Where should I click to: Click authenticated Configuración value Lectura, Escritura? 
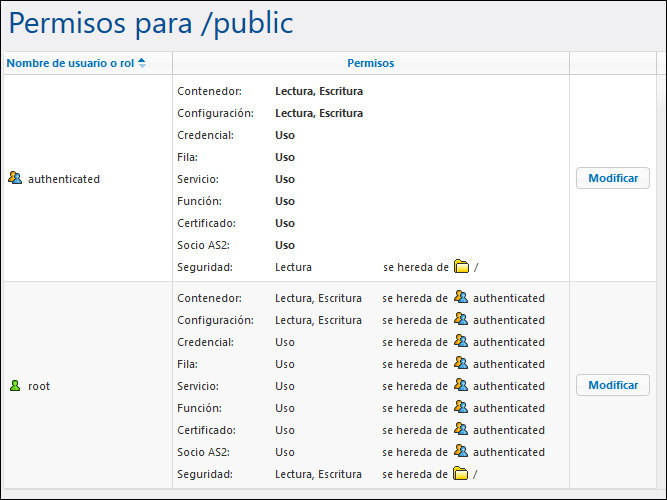pos(319,113)
